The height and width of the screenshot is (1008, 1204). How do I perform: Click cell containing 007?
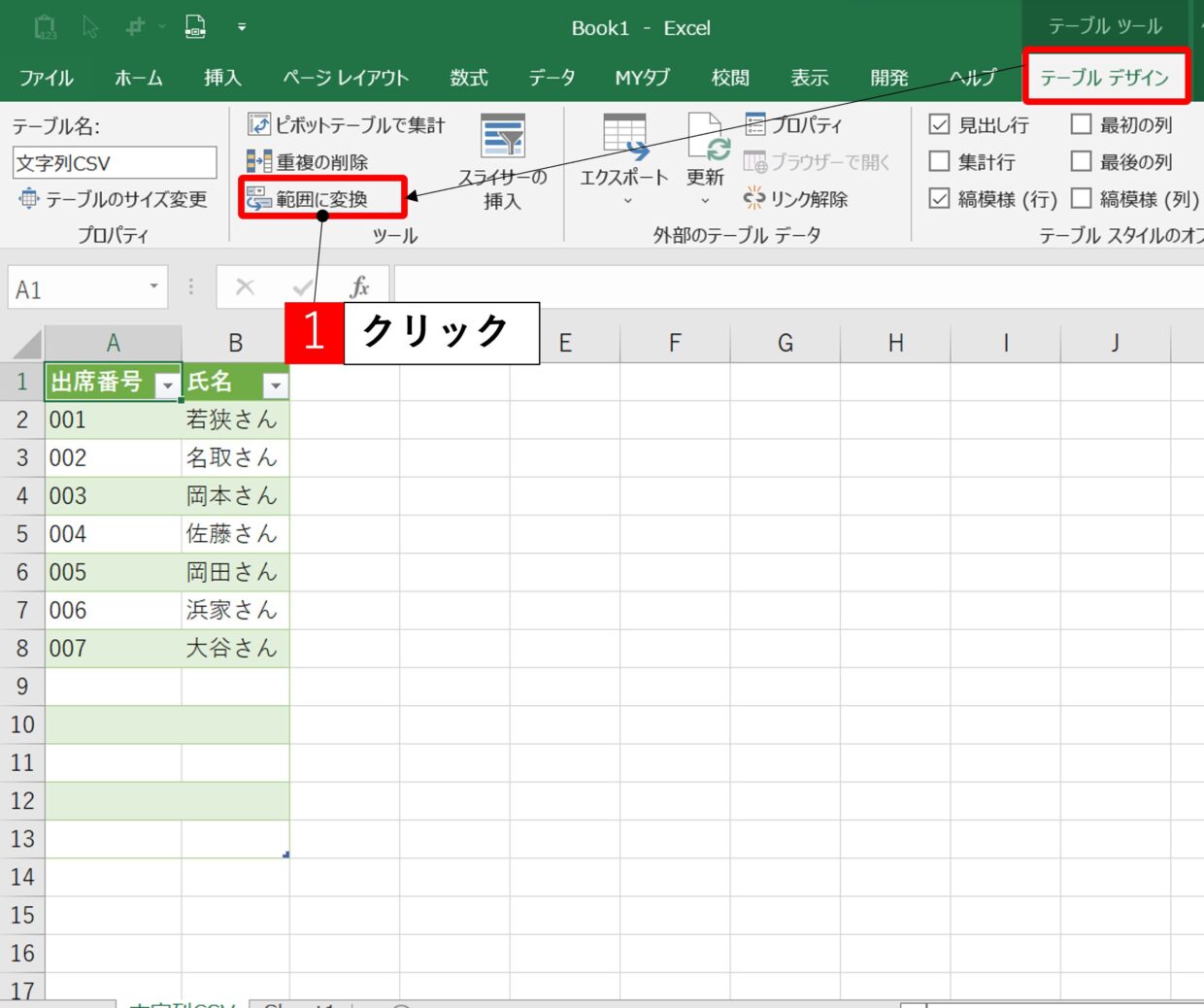coord(113,648)
